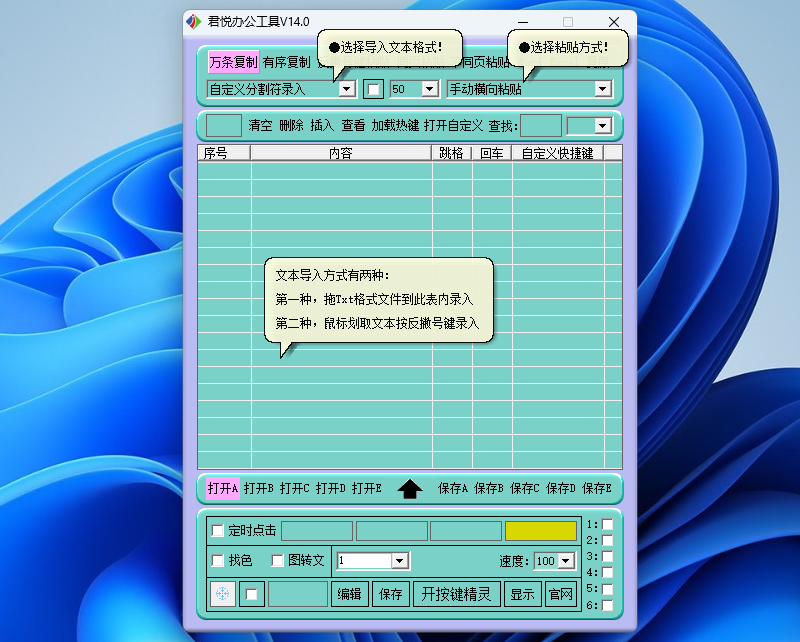This screenshot has height=642, width=800.
Task: Click the 保存 button in bottom row
Action: coord(391,594)
